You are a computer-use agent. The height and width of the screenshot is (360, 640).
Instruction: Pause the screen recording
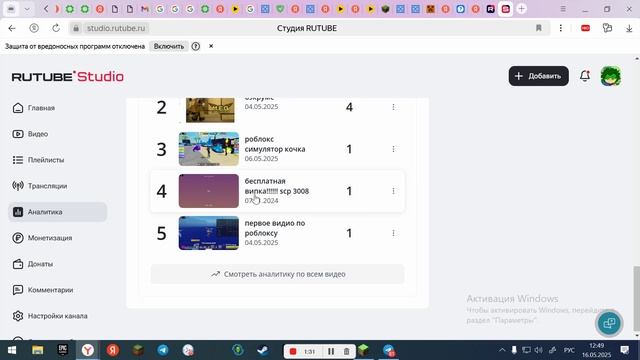(x=331, y=351)
